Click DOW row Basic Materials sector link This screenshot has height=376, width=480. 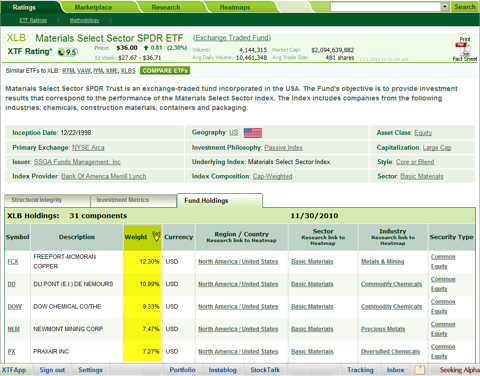coord(312,307)
